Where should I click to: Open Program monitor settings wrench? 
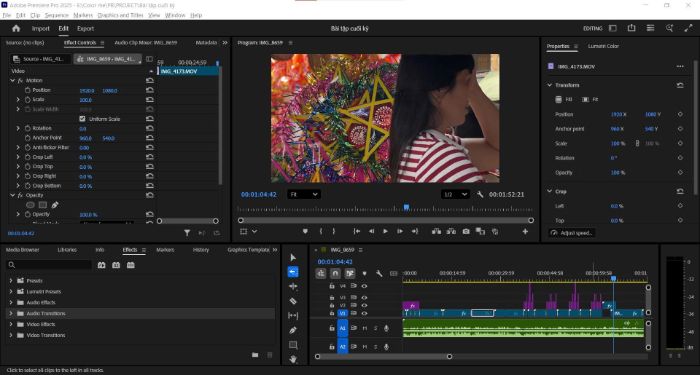[480, 195]
